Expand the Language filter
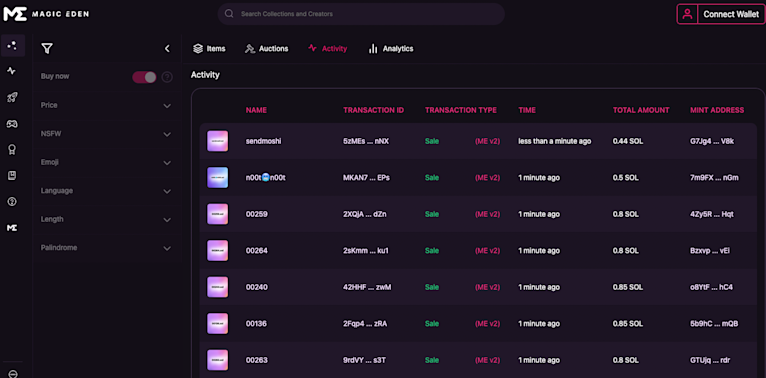 [106, 191]
